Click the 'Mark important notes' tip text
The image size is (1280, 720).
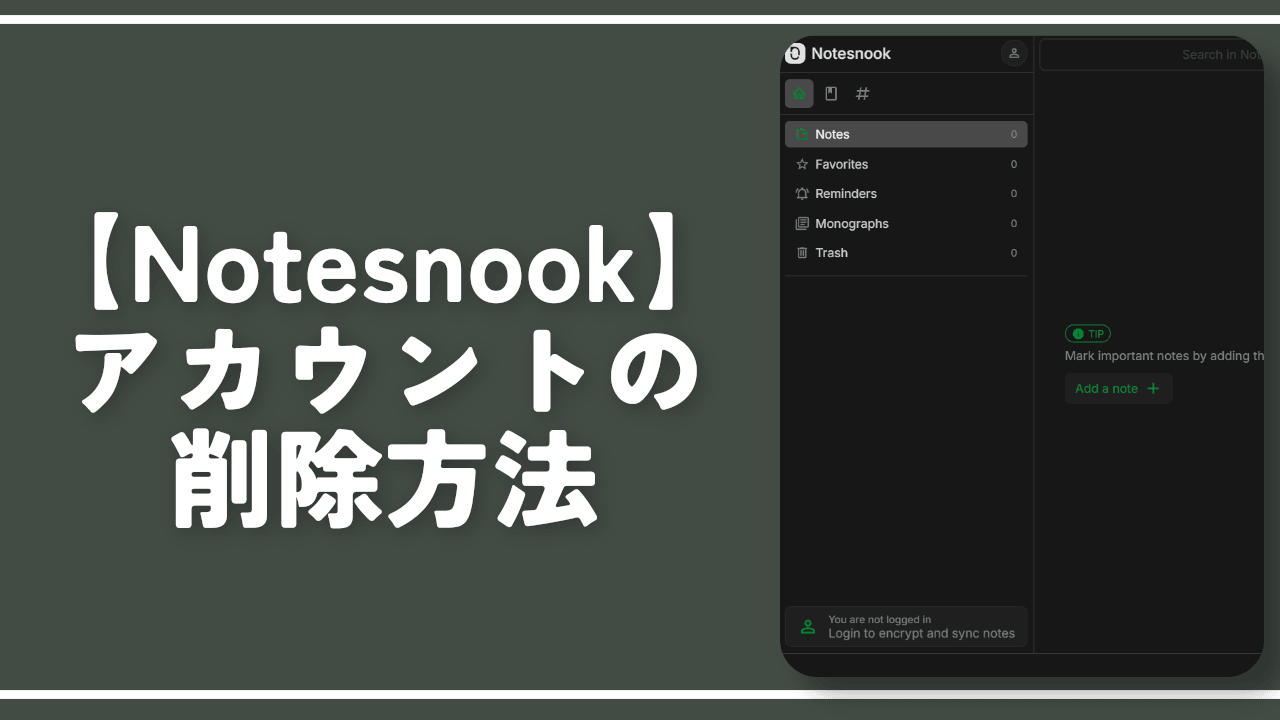coord(1164,356)
